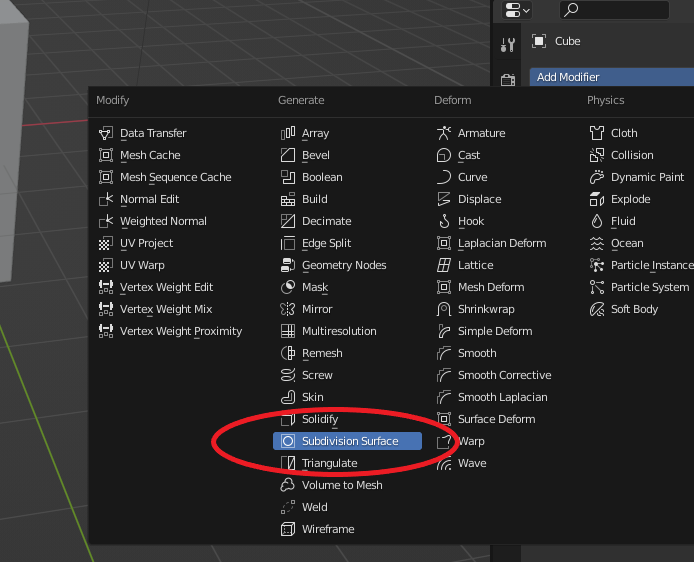The image size is (694, 562).
Task: Click the Lattice modifier icon
Action: point(443,265)
